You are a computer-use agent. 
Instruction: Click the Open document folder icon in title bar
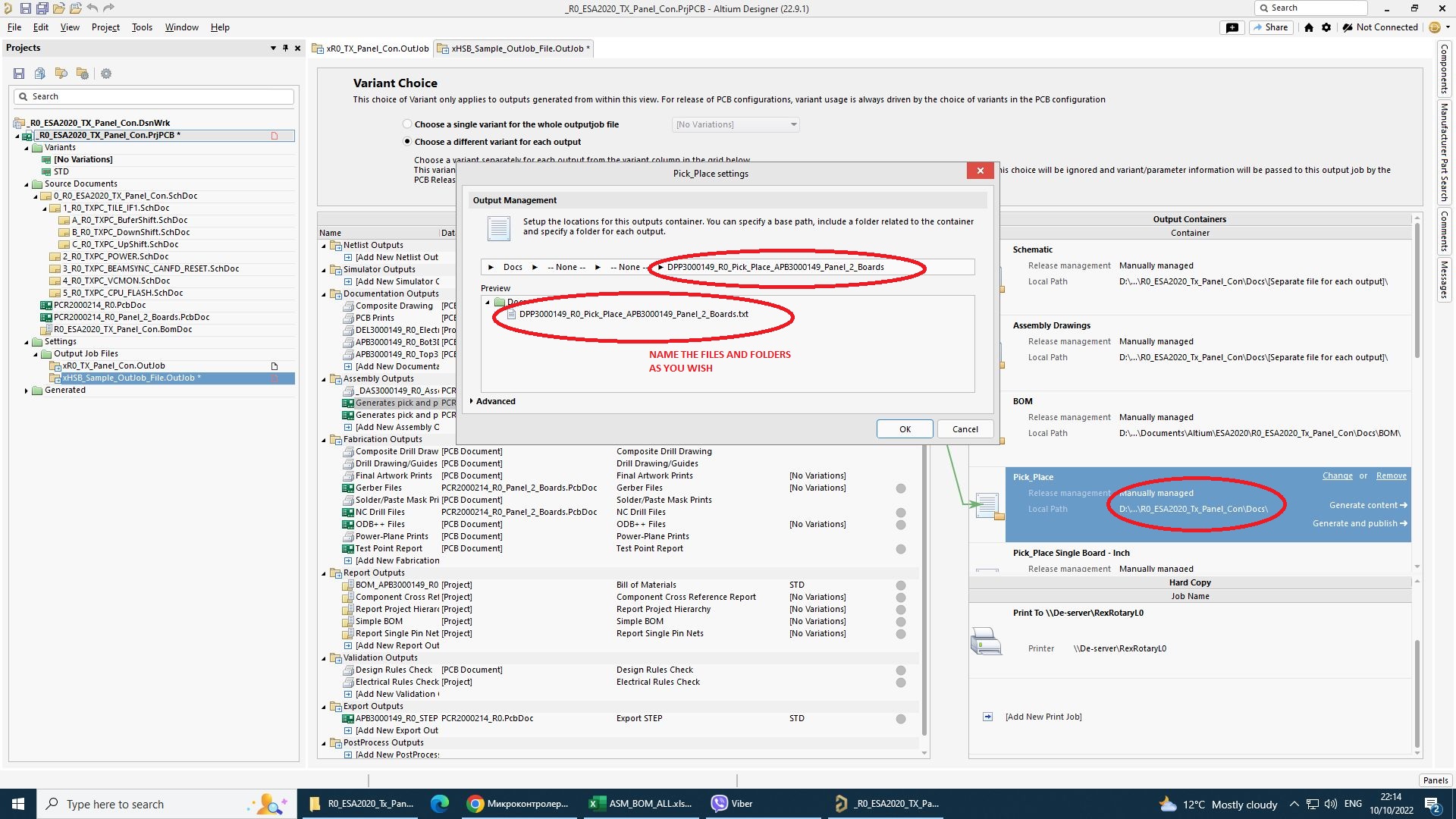pyautogui.click(x=58, y=8)
